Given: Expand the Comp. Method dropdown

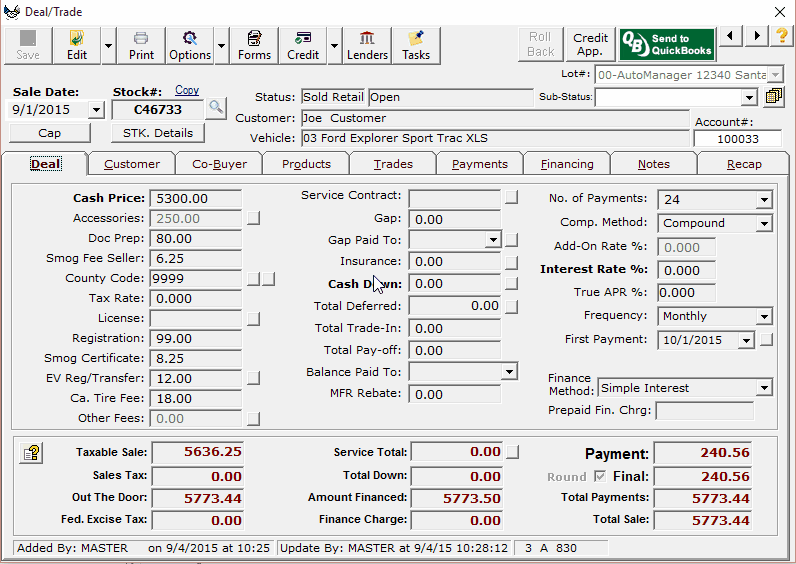Looking at the screenshot, I should click(764, 224).
